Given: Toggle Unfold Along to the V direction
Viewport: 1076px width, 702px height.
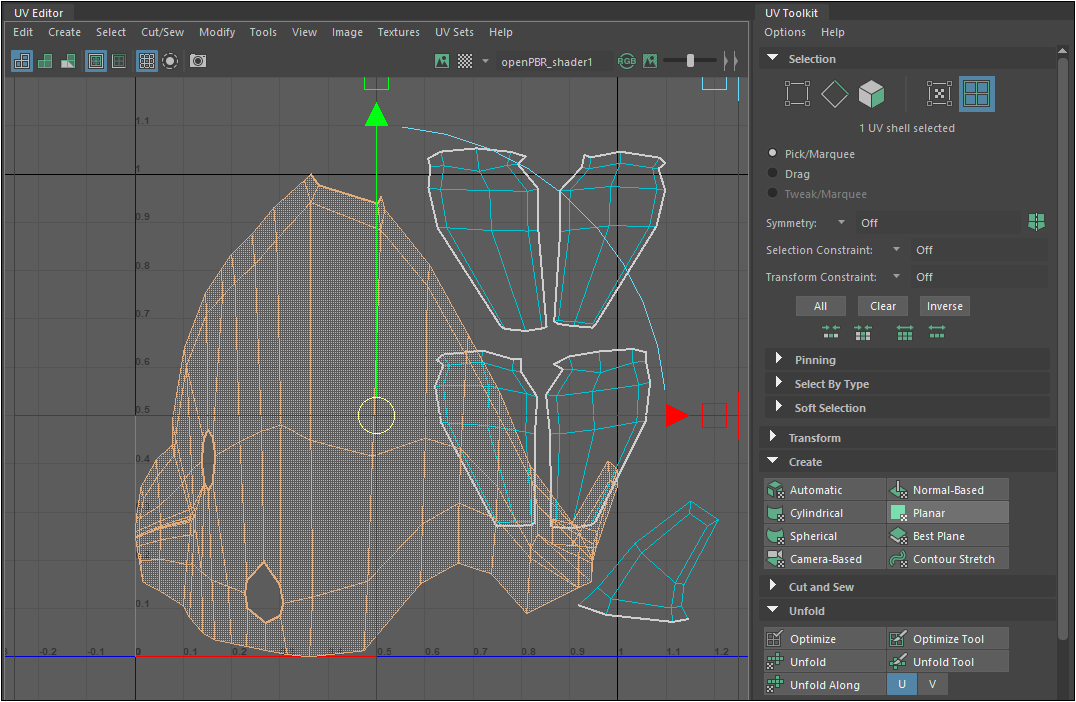Looking at the screenshot, I should [x=932, y=685].
